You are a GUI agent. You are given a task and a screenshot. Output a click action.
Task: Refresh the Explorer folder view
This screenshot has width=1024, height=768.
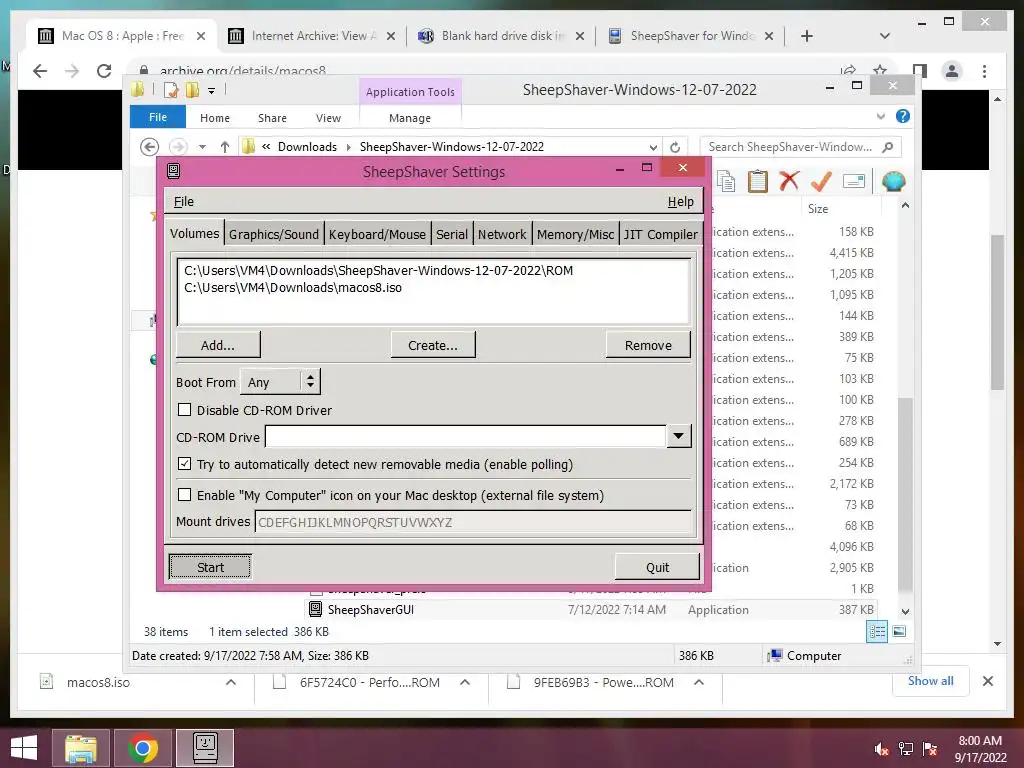pyautogui.click(x=675, y=147)
